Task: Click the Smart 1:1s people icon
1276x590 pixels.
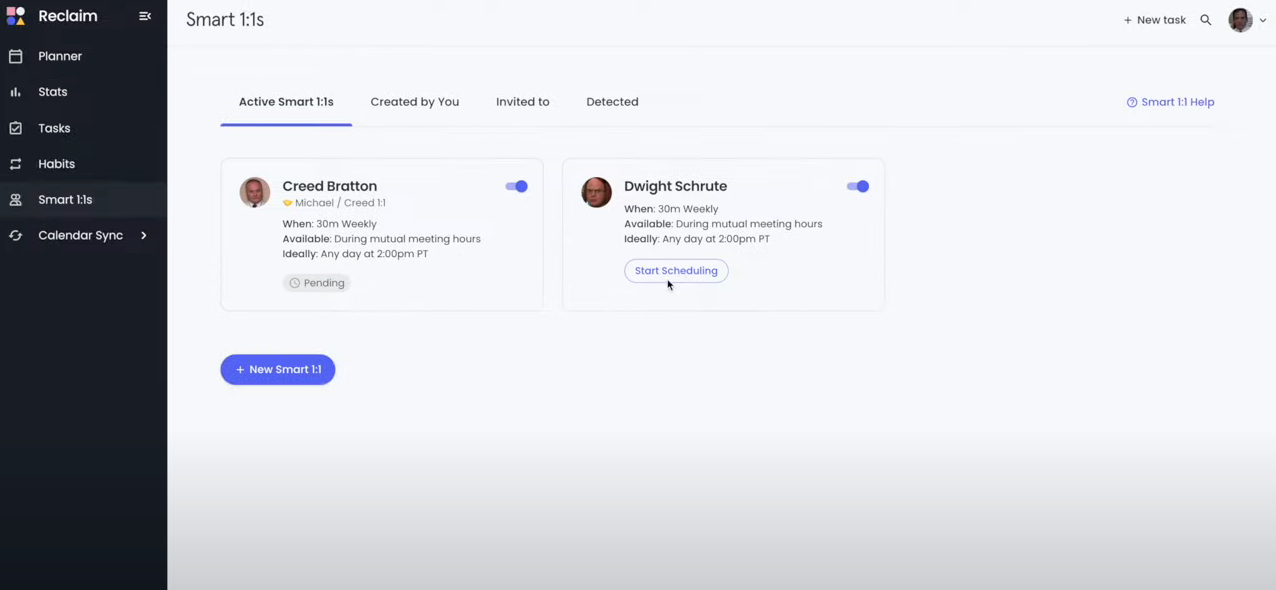Action: [x=15, y=200]
